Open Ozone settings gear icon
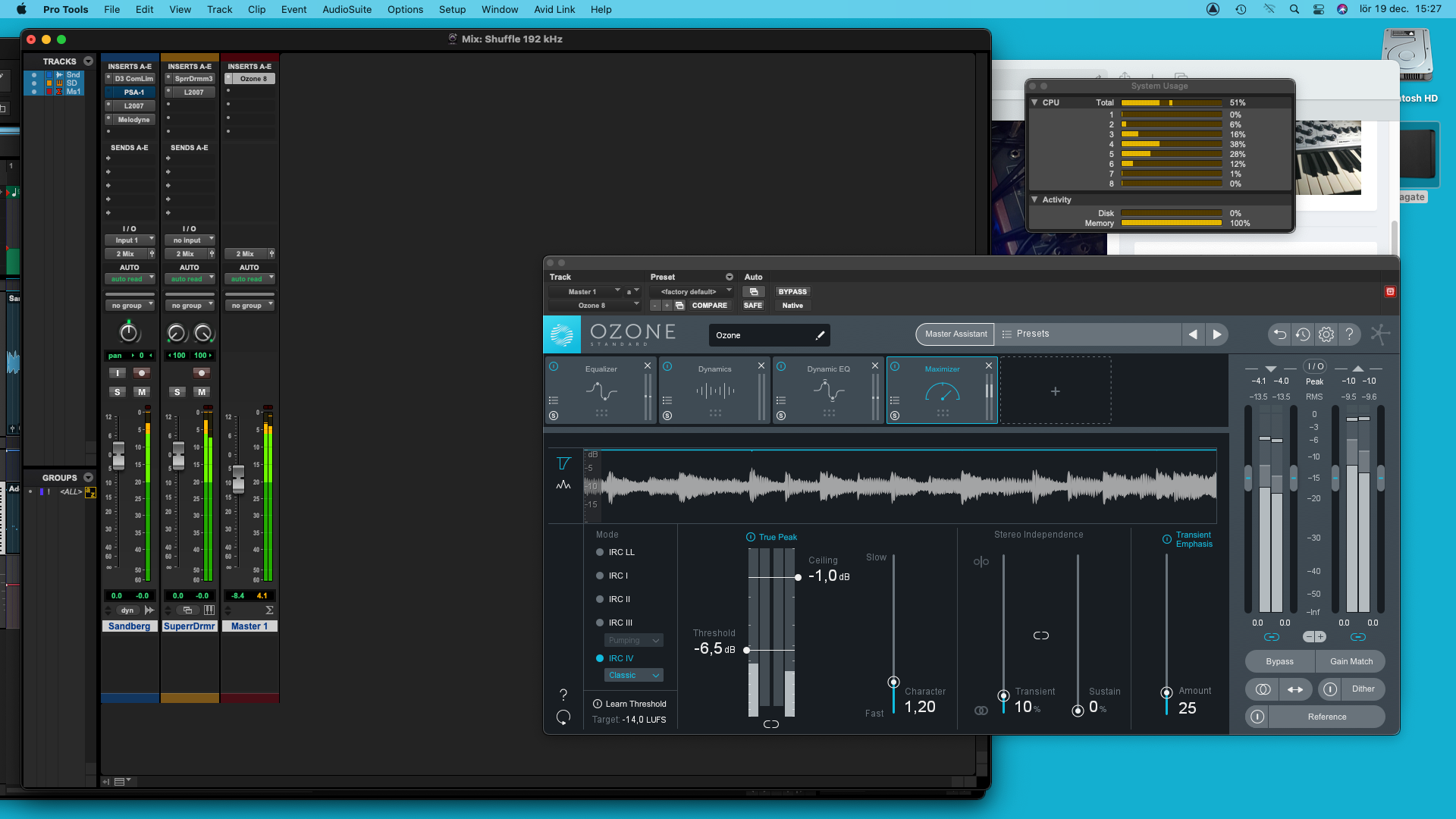Screen dimensions: 1456x819 (1326, 334)
